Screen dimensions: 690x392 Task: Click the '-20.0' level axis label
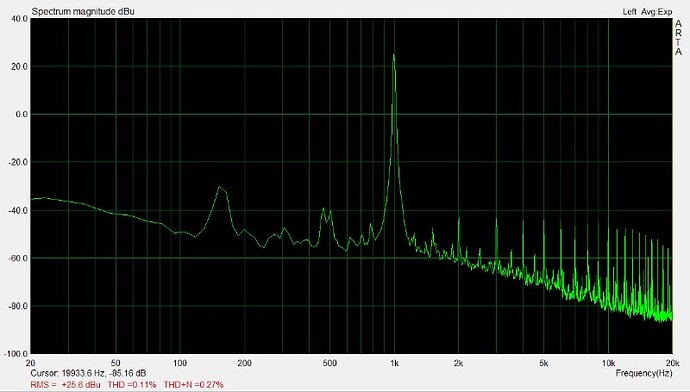[x=18, y=162]
